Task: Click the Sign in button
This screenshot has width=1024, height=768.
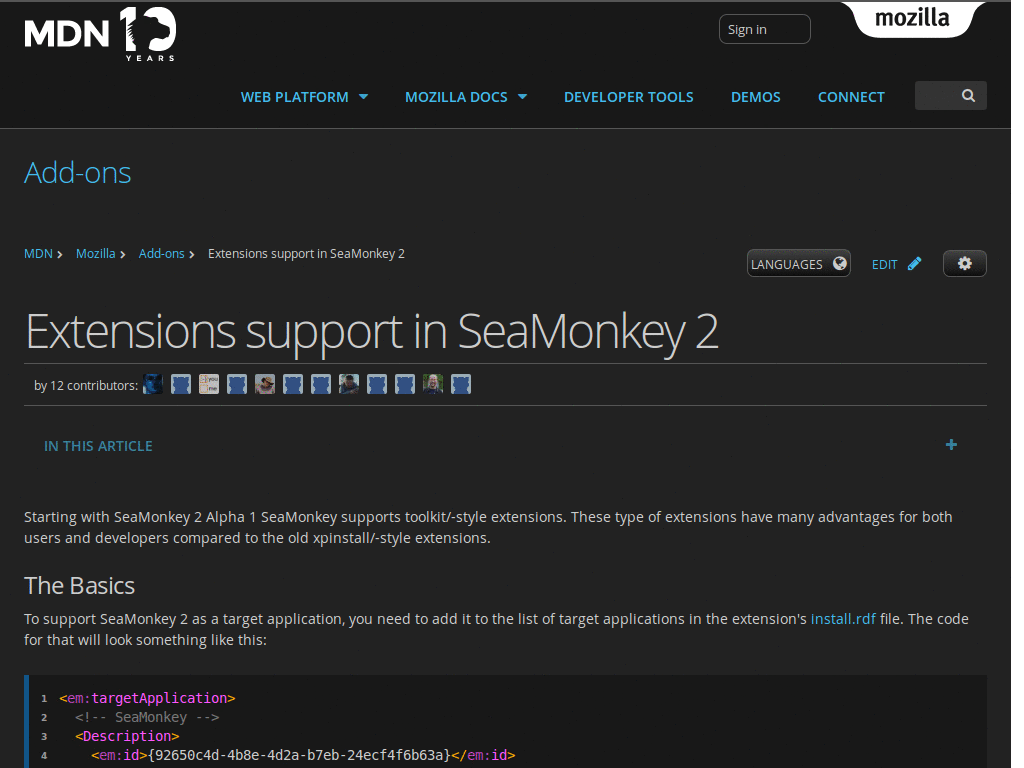Action: 765,29
